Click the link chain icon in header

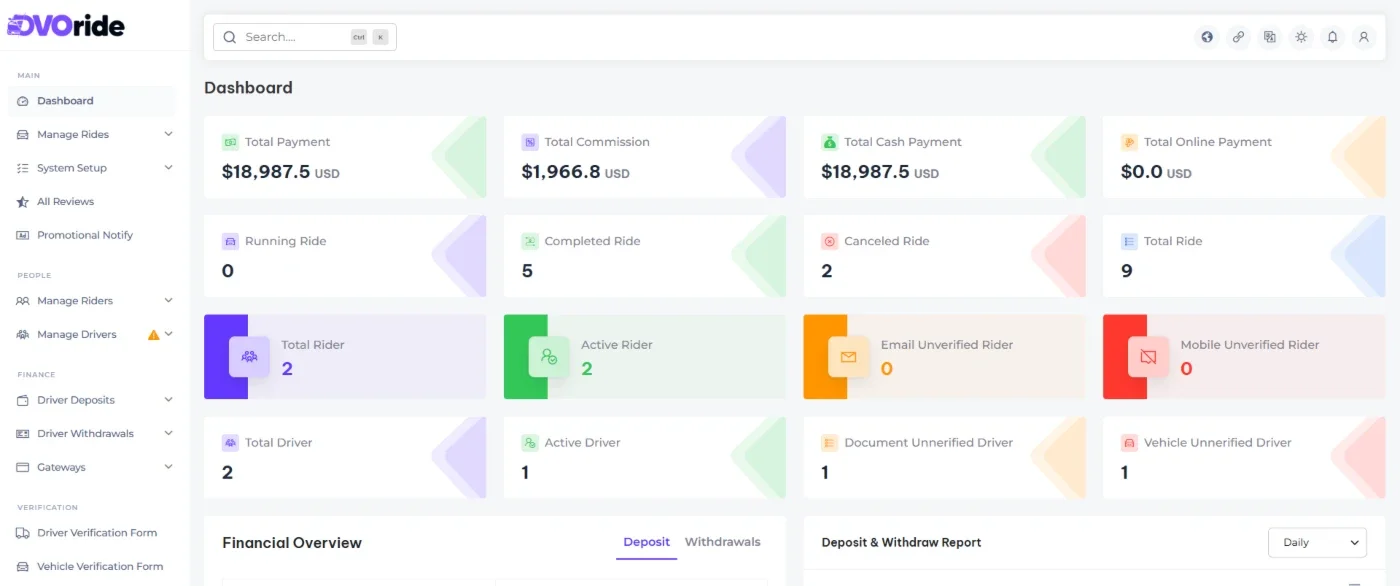click(1238, 37)
